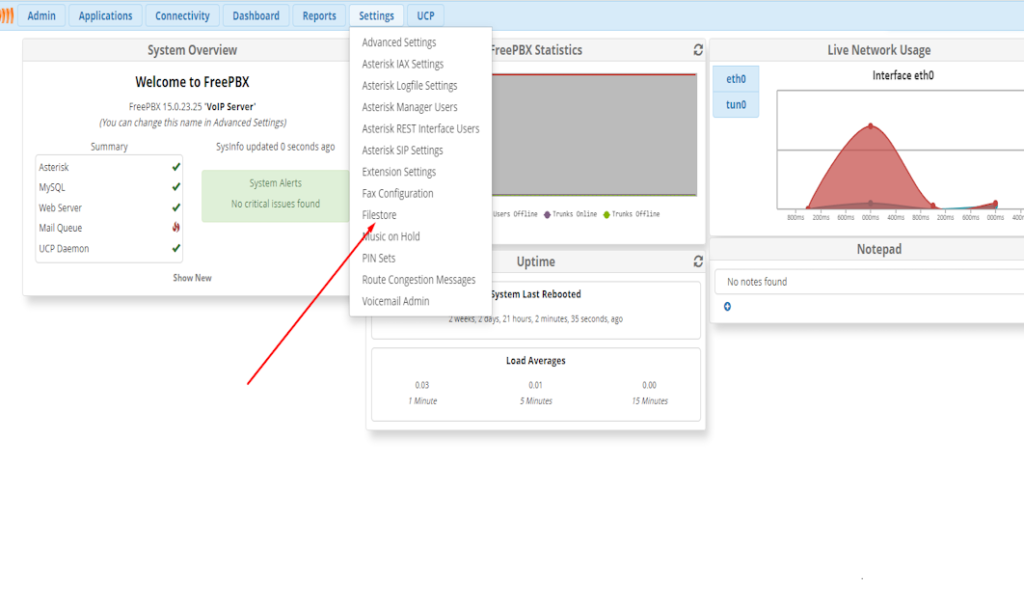
Task: Click the 5 Minutes load average value
Action: tap(536, 385)
